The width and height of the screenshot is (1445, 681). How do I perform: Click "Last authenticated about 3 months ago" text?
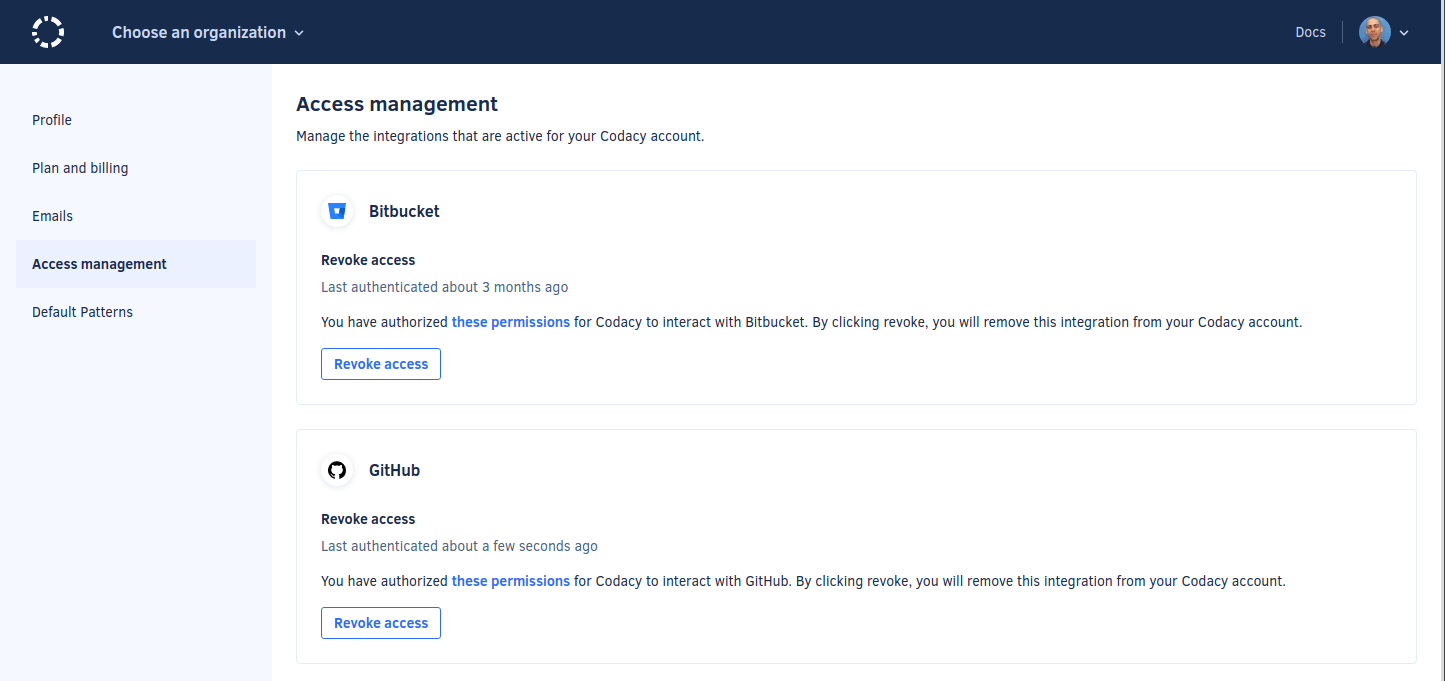(x=444, y=287)
